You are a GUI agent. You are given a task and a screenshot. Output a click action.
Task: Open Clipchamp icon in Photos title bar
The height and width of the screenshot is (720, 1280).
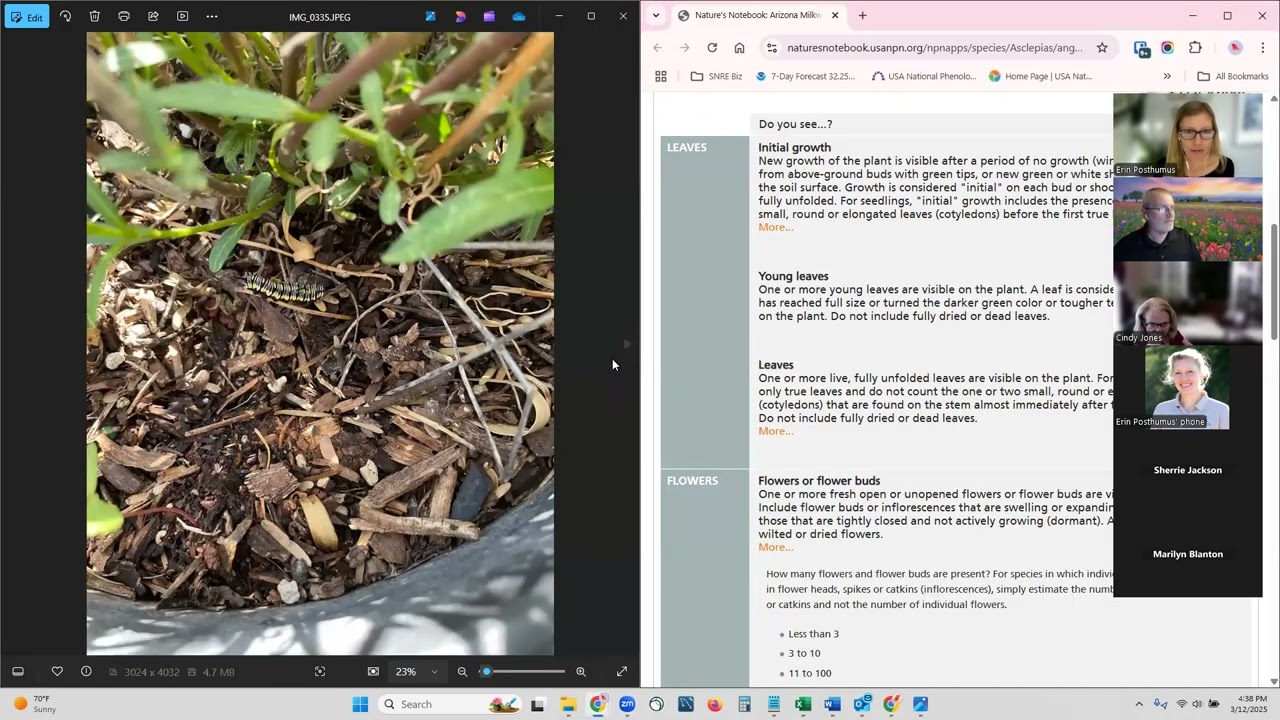tap(460, 17)
